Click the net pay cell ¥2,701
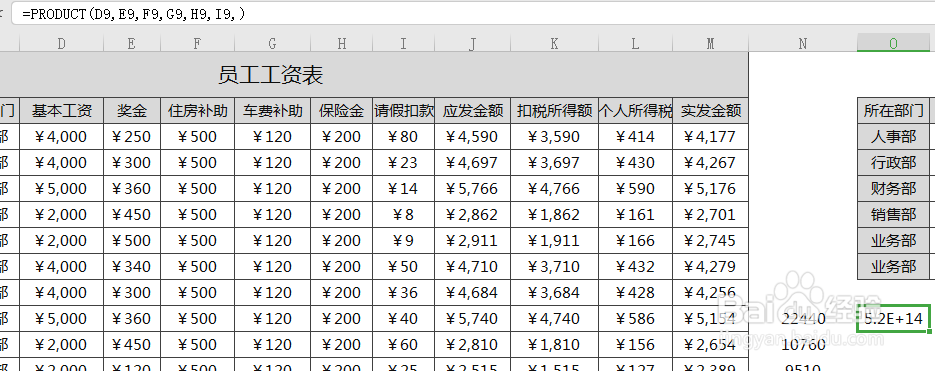This screenshot has width=935, height=371. (710, 215)
